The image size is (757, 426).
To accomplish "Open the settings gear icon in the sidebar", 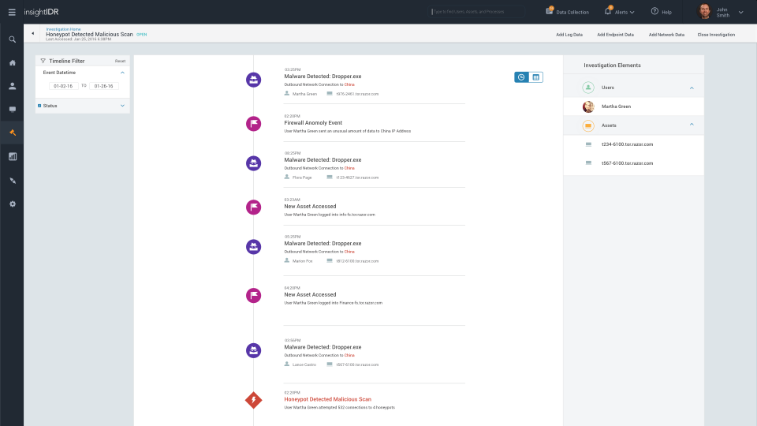I will pos(12,204).
